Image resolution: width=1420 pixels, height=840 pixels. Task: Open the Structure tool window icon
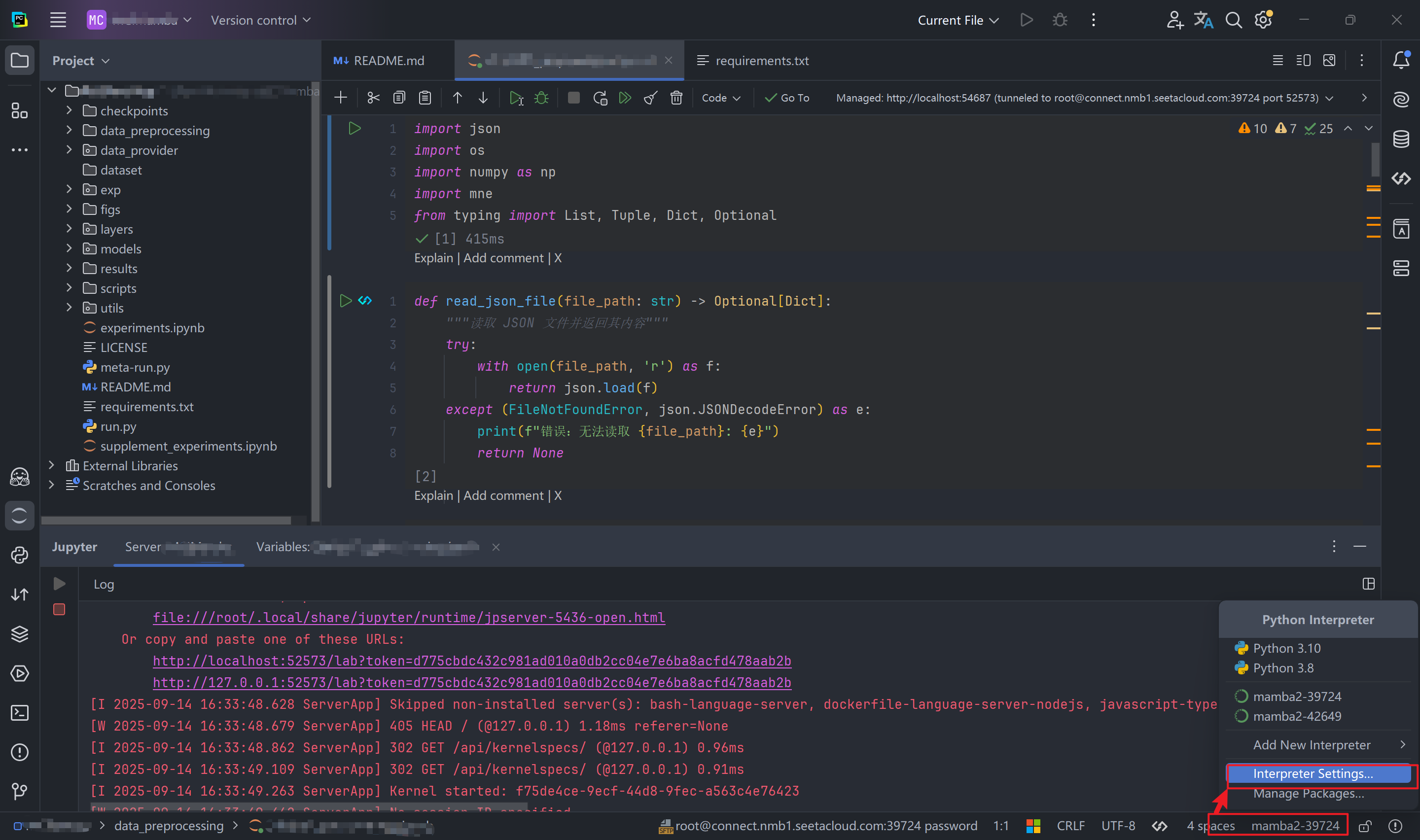20,110
